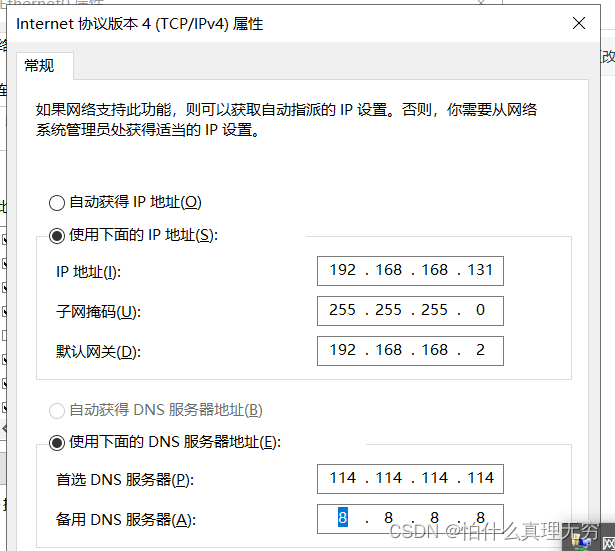Viewport: 615px width, 551px height.
Task: Click highlighted first octet of 备用 DNS field
Action: coord(343,518)
